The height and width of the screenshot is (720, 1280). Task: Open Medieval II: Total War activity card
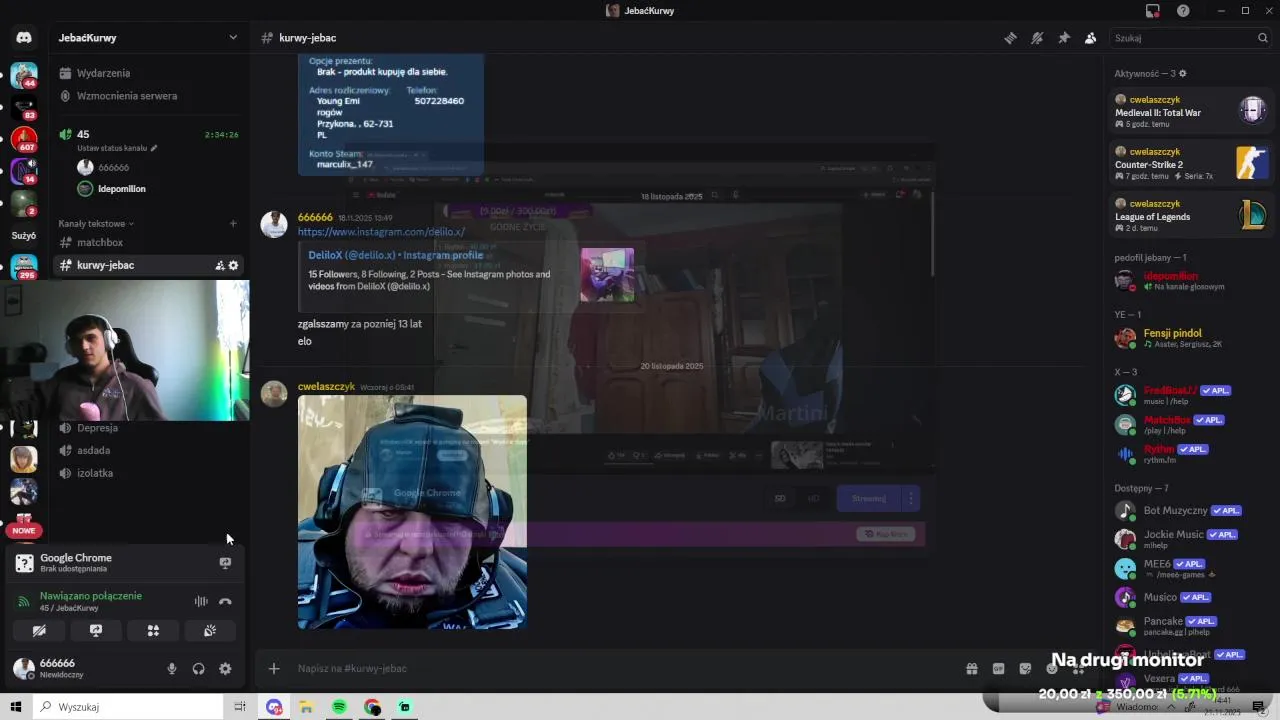click(x=1192, y=111)
